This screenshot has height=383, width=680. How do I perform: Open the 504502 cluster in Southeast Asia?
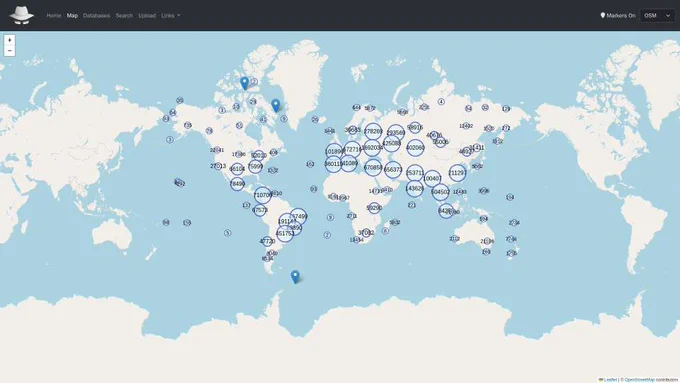(441, 192)
